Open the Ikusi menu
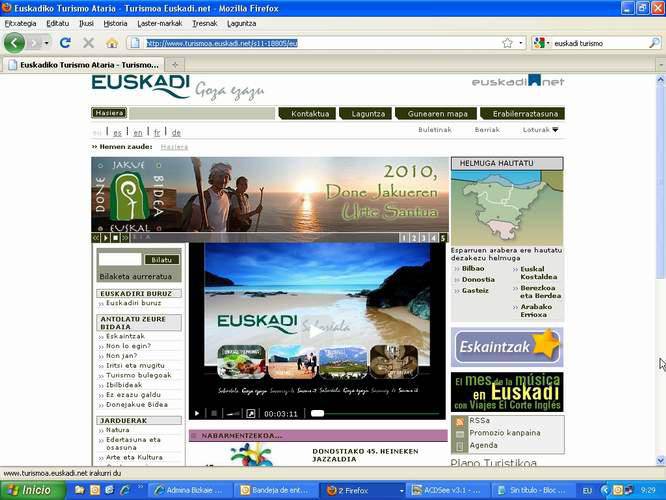666x500 pixels. pyautogui.click(x=86, y=23)
